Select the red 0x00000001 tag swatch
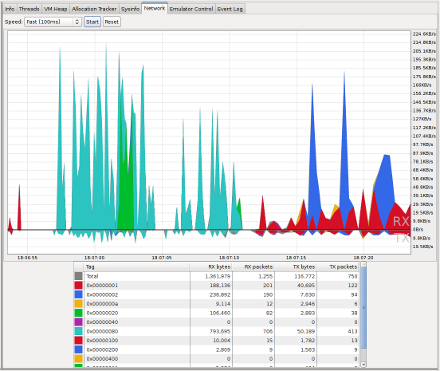Screen dimensions: 440x371 click(x=78, y=285)
